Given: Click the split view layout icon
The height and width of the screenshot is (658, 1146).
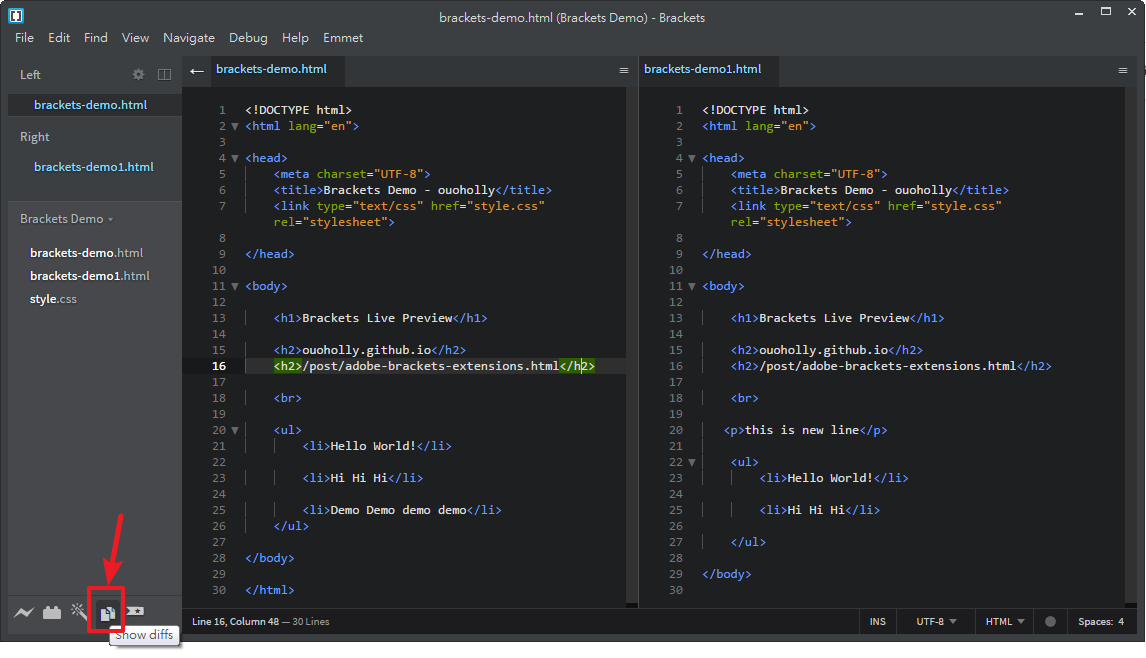Looking at the screenshot, I should coord(165,74).
